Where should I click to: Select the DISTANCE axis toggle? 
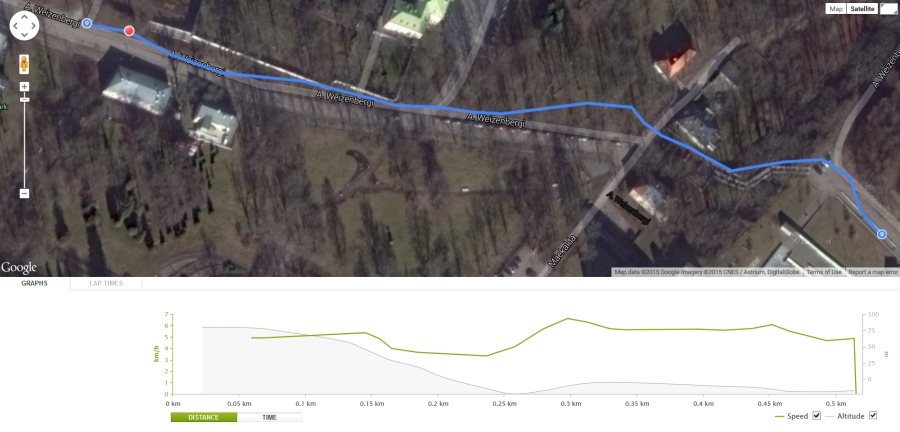click(x=204, y=417)
